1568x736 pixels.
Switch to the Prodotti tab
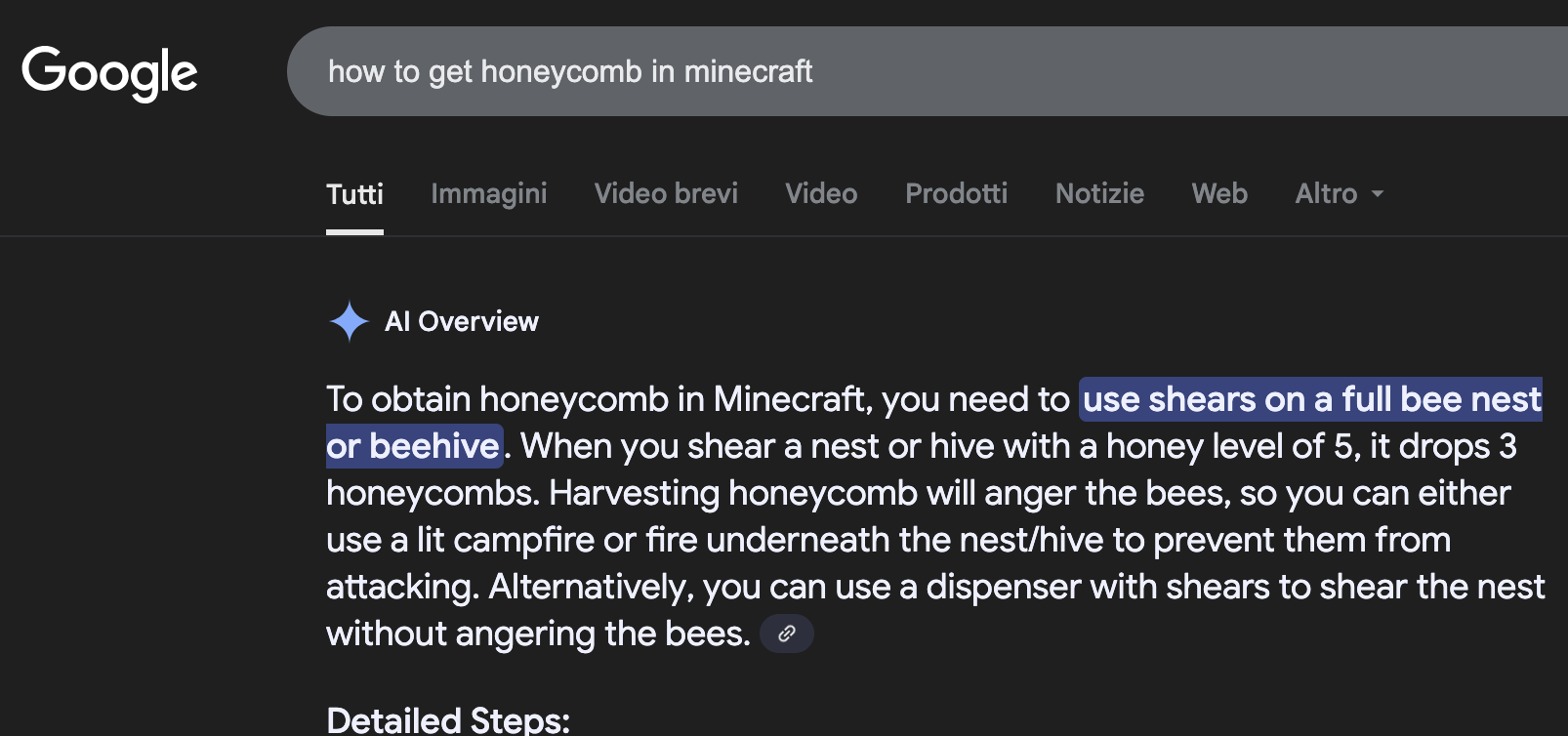[x=956, y=194]
